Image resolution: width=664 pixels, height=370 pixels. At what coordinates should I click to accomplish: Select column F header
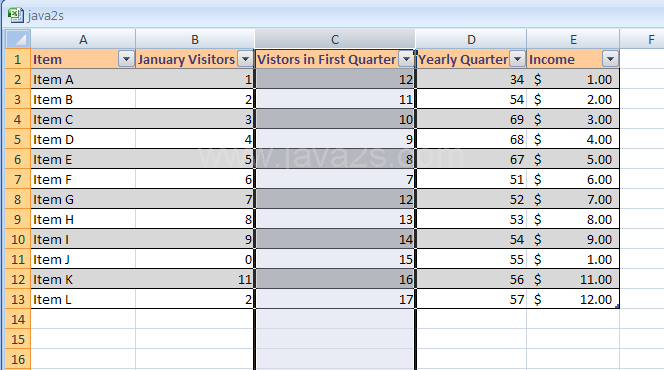pyautogui.click(x=642, y=39)
